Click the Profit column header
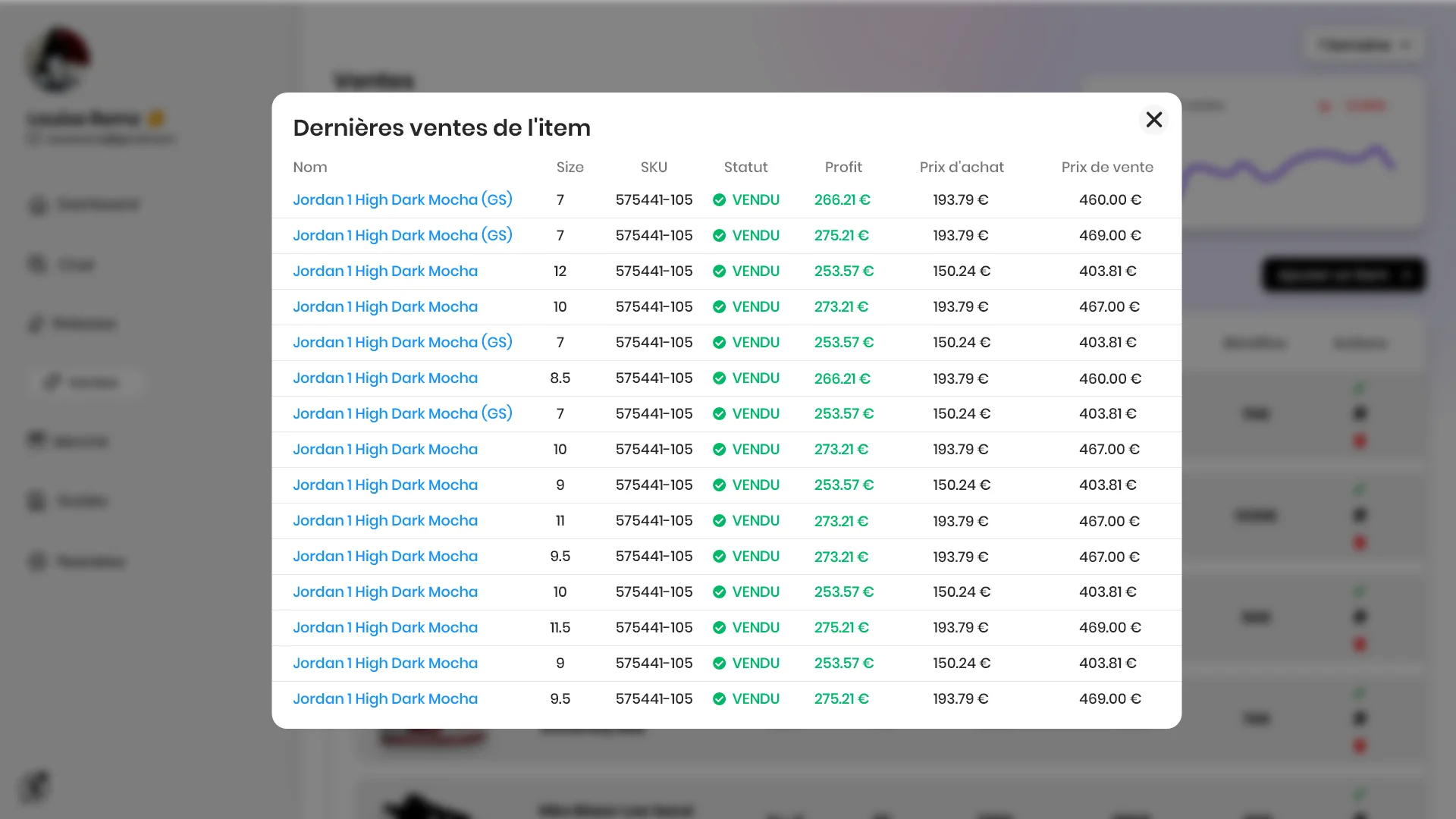Image resolution: width=1456 pixels, height=819 pixels. 843,168
